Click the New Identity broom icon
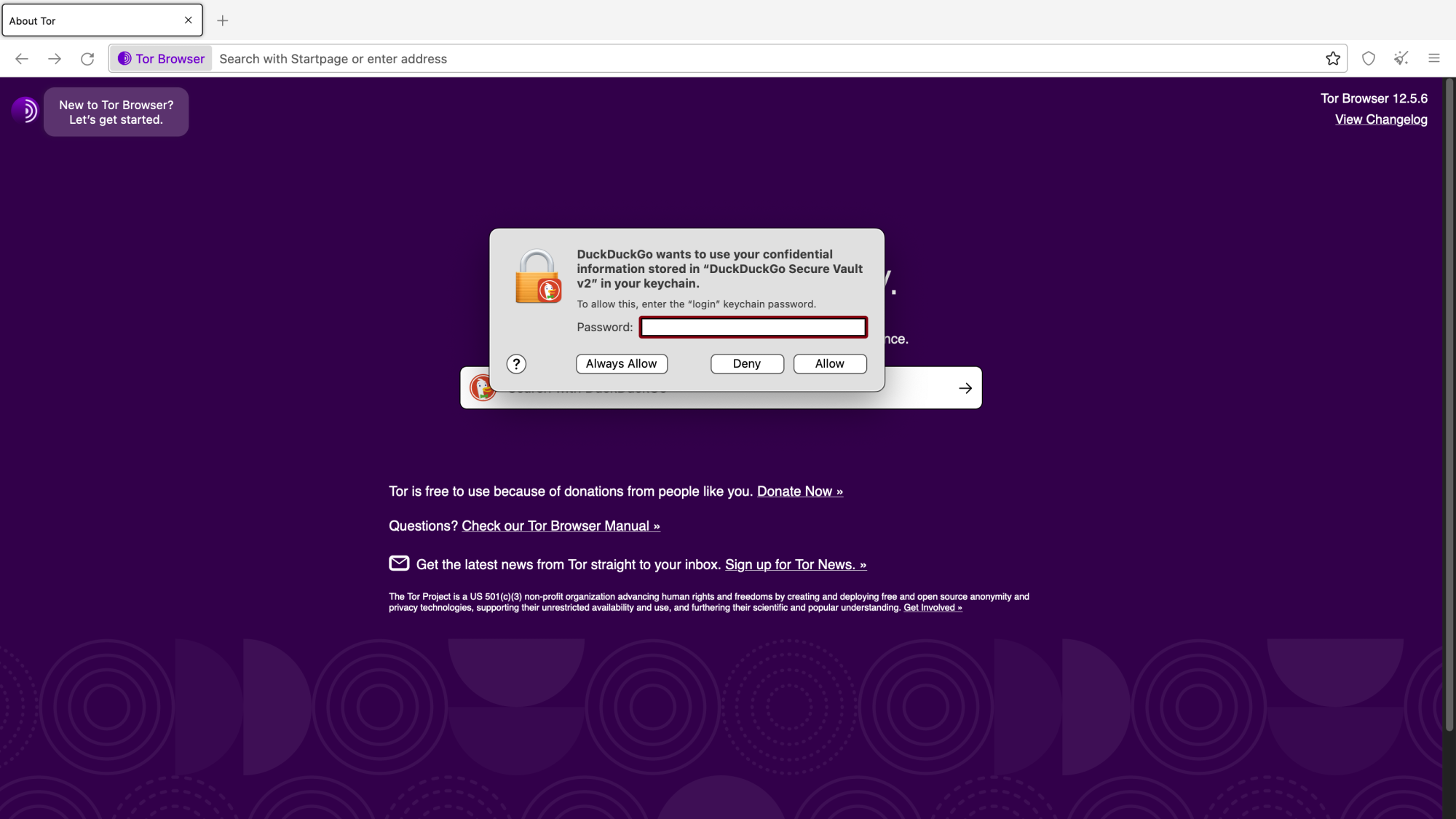Screen dimensions: 1456x819 point(1401,59)
